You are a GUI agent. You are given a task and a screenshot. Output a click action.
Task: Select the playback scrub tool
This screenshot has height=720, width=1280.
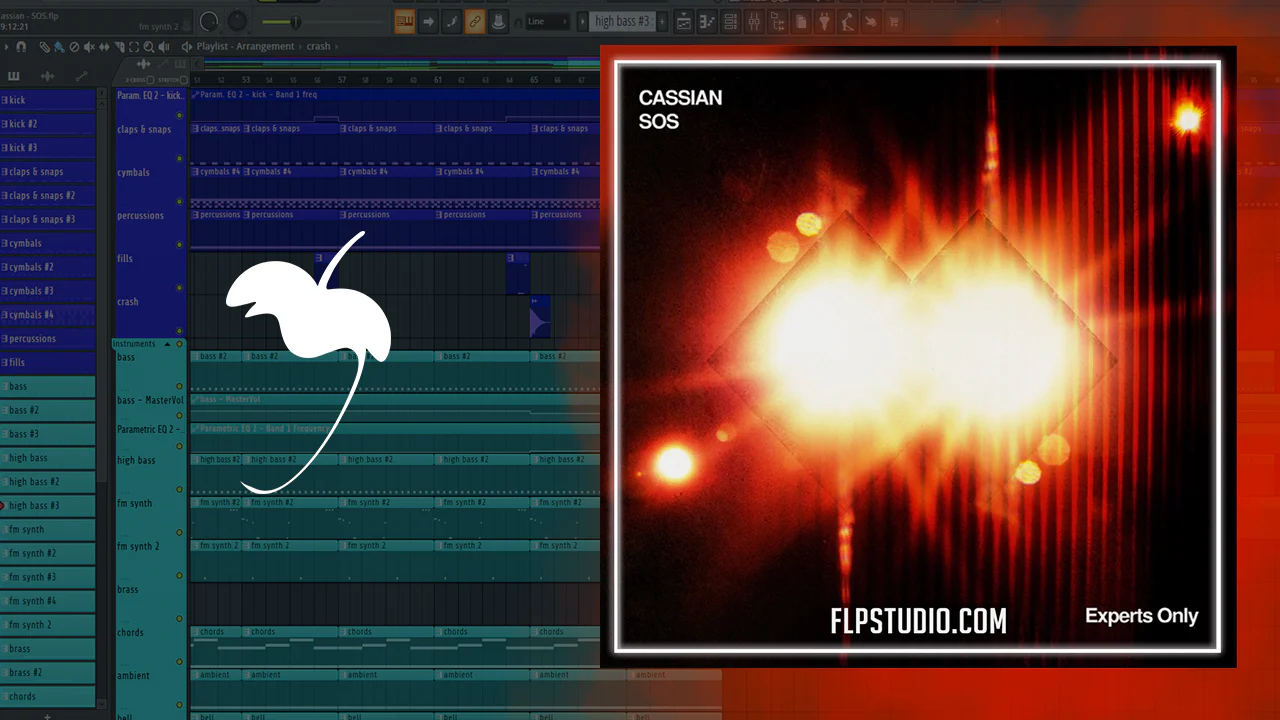pos(164,47)
